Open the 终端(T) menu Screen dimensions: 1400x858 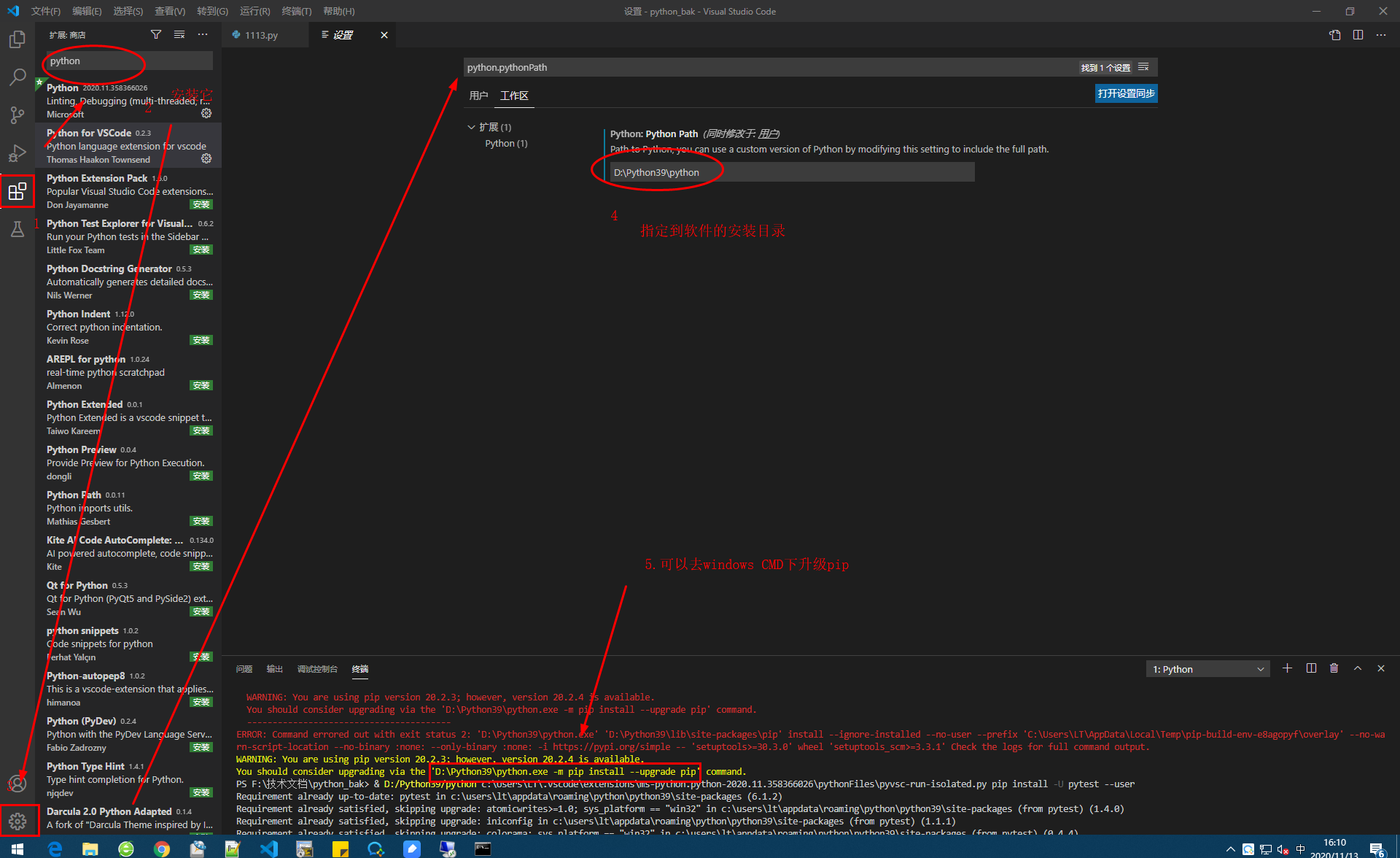click(x=296, y=11)
